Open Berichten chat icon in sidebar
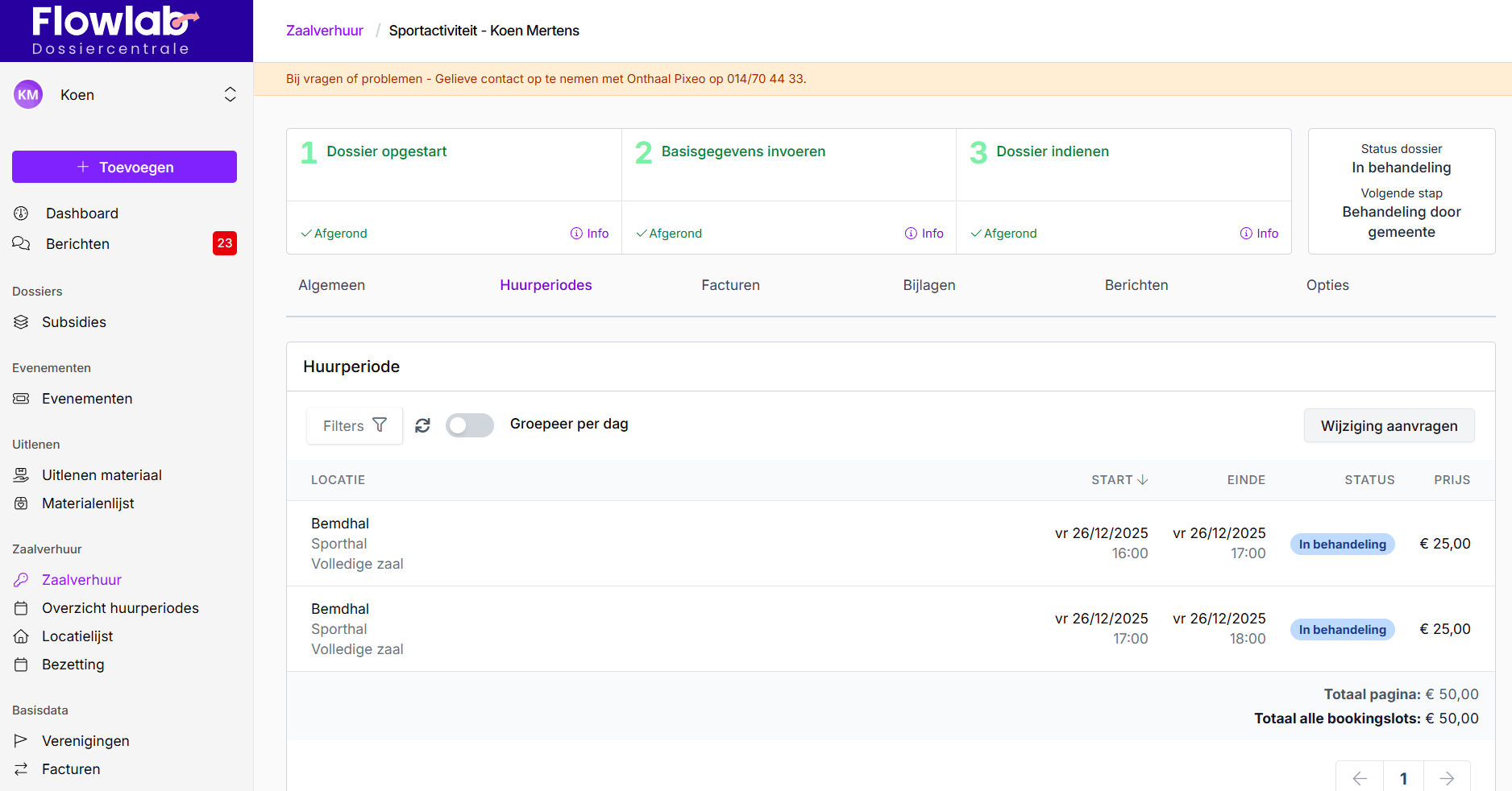 22,244
